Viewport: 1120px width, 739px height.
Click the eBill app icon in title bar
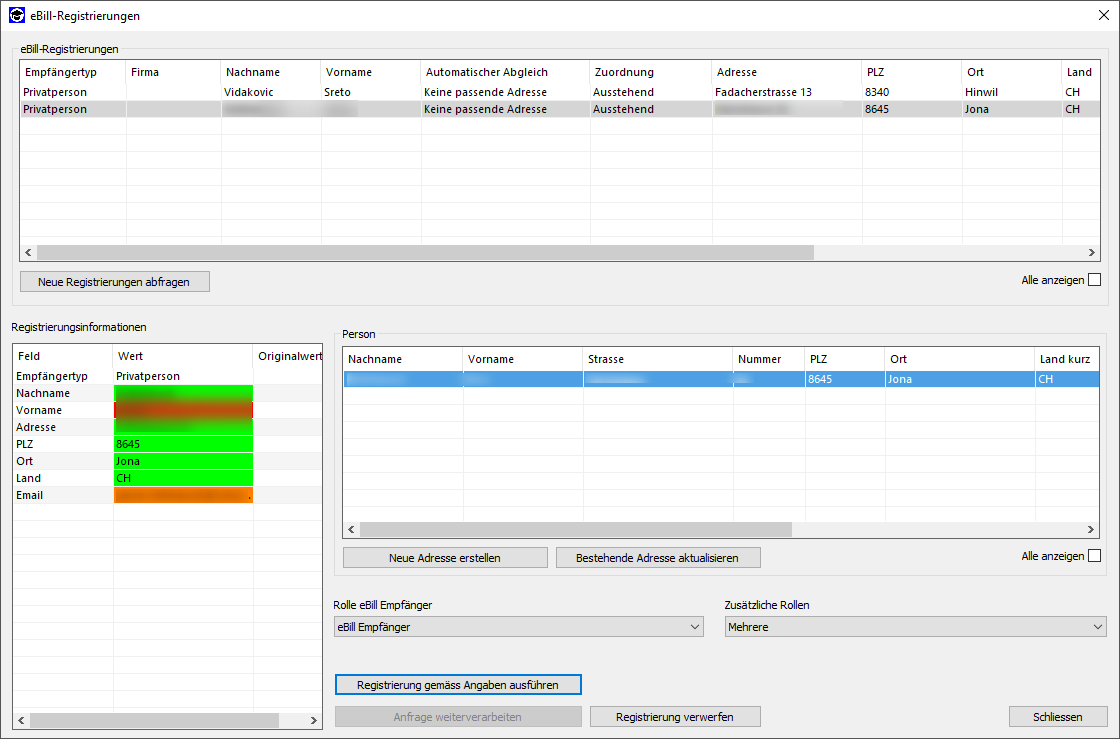click(x=16, y=16)
